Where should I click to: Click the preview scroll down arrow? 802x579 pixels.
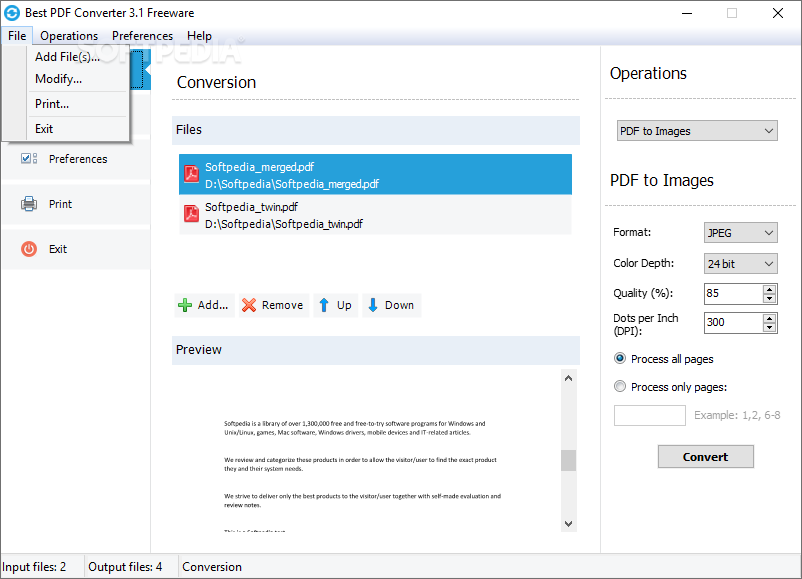point(568,524)
